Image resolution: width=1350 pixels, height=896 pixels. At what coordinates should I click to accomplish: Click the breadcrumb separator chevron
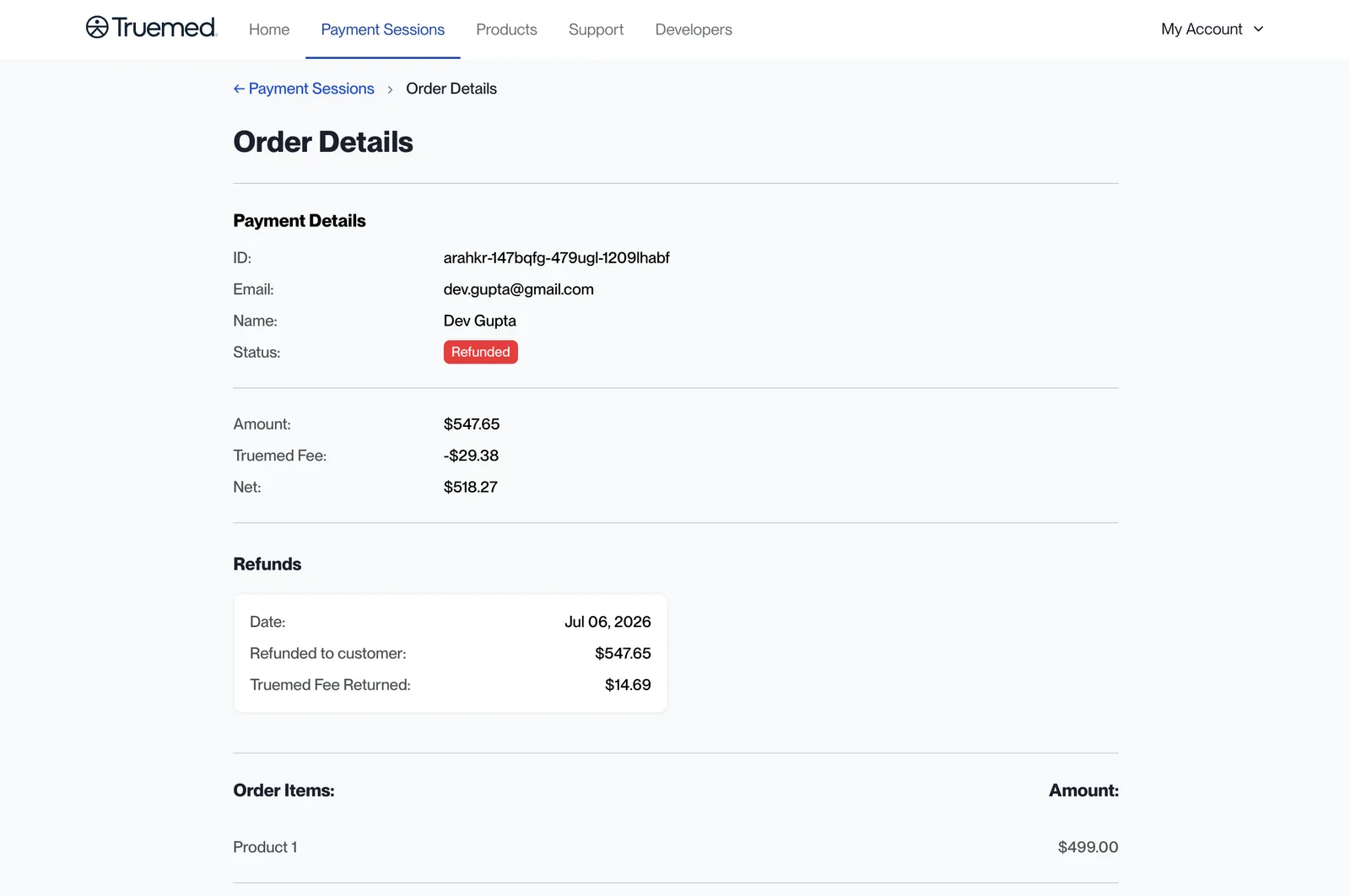[390, 89]
